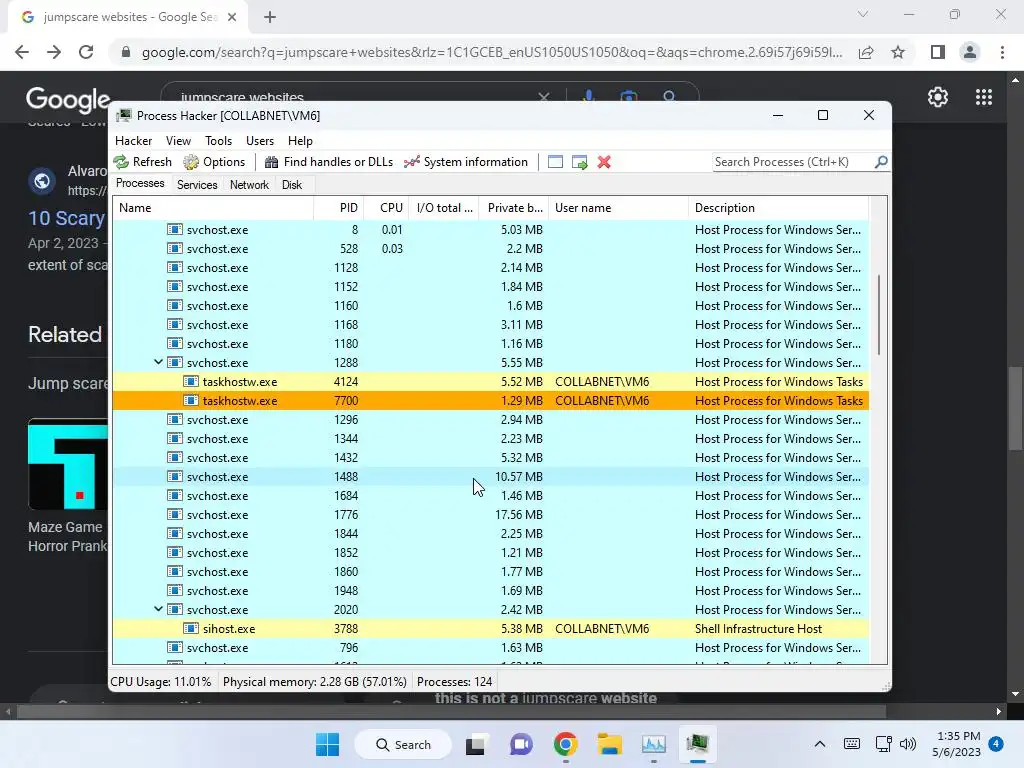Screen dimensions: 1024x768
Task: Select taskhostw.exe process with PID 4124
Action: pos(490,381)
